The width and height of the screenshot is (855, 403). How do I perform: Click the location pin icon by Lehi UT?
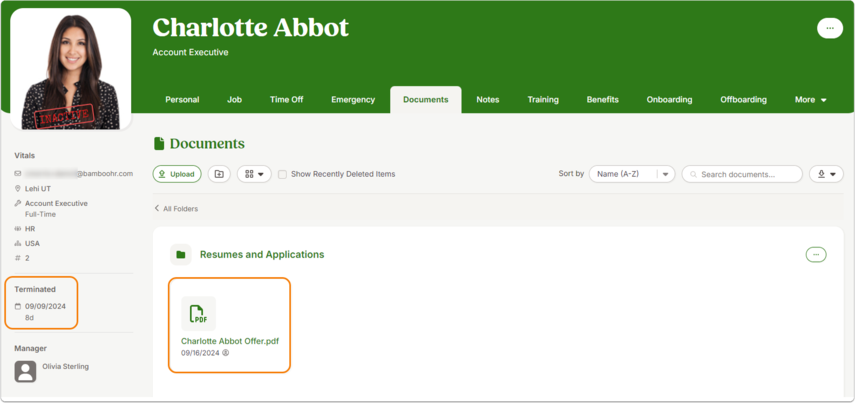[18, 189]
